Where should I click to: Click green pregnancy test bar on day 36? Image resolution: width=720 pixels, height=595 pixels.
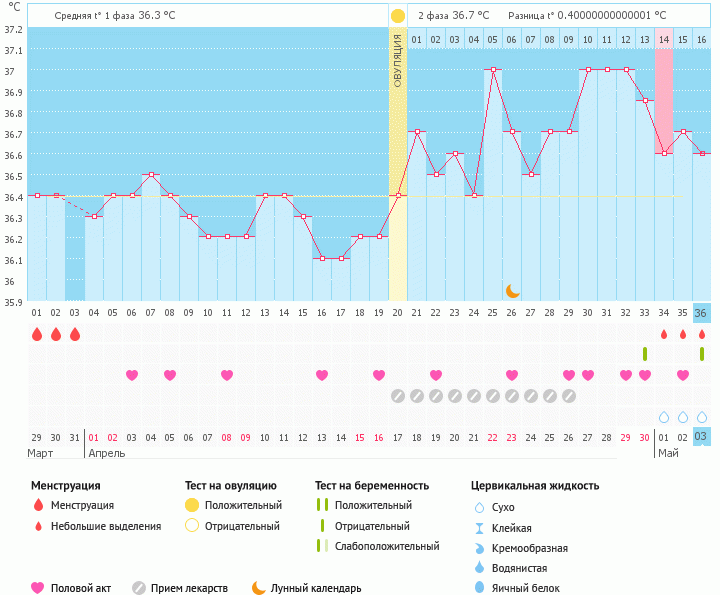coord(702,354)
